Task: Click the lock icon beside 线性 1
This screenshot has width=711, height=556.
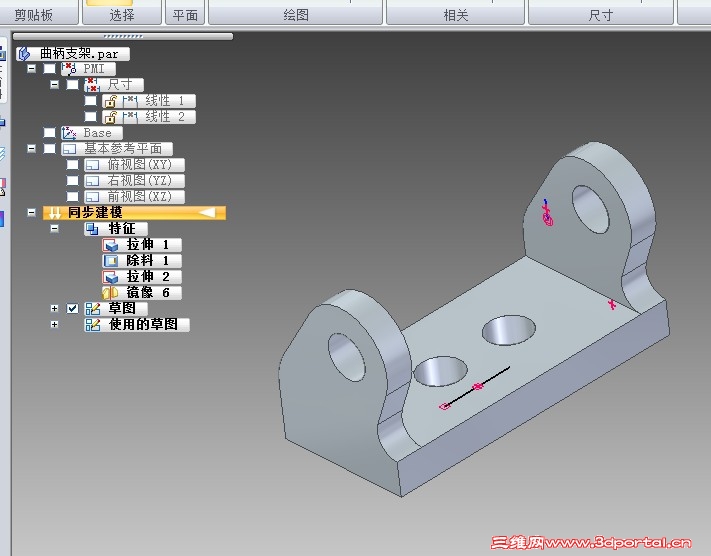Action: [x=111, y=101]
